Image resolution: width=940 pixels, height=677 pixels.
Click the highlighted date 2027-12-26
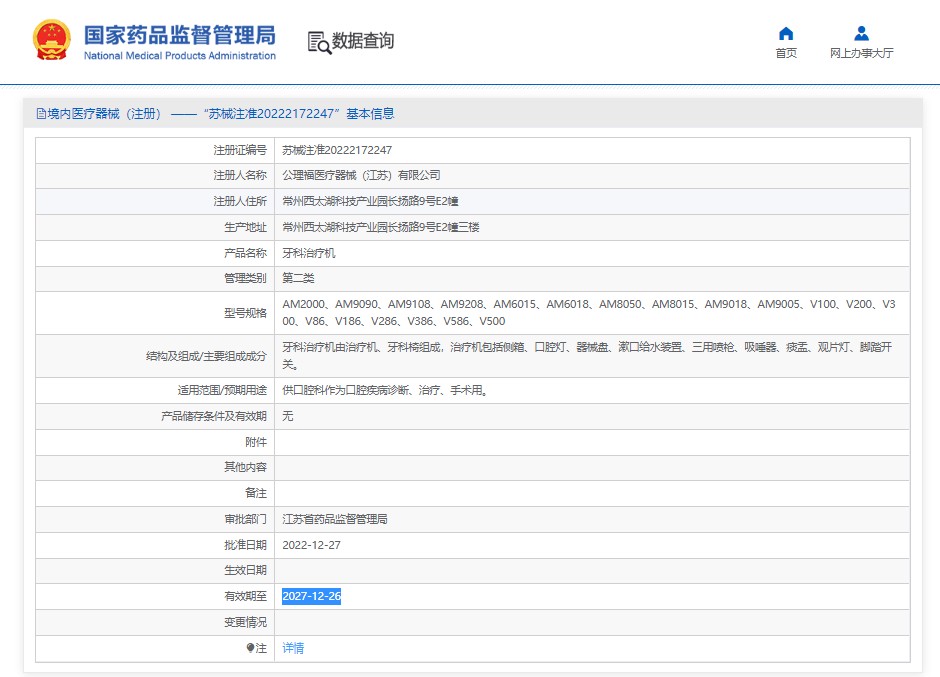(311, 596)
